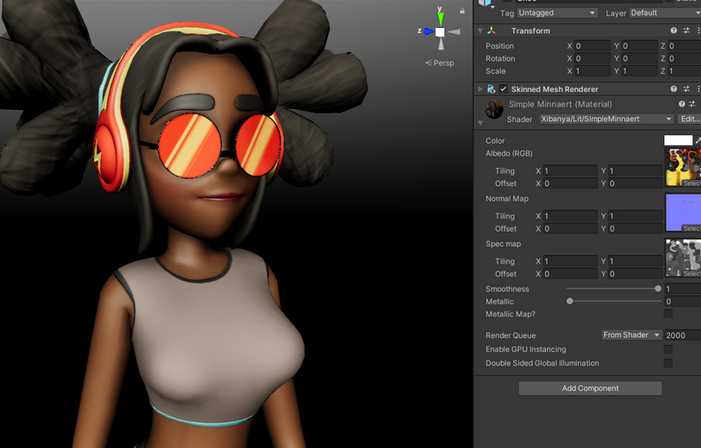701x448 pixels.
Task: Click the Simple Minnaert material help icon
Action: point(681,104)
